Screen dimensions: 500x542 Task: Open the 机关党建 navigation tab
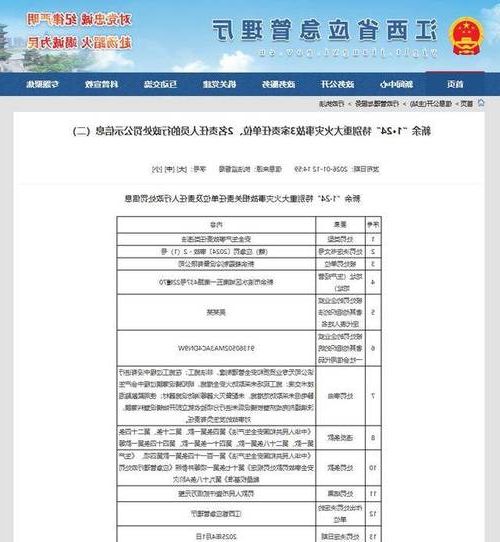pyautogui.click(x=220, y=84)
